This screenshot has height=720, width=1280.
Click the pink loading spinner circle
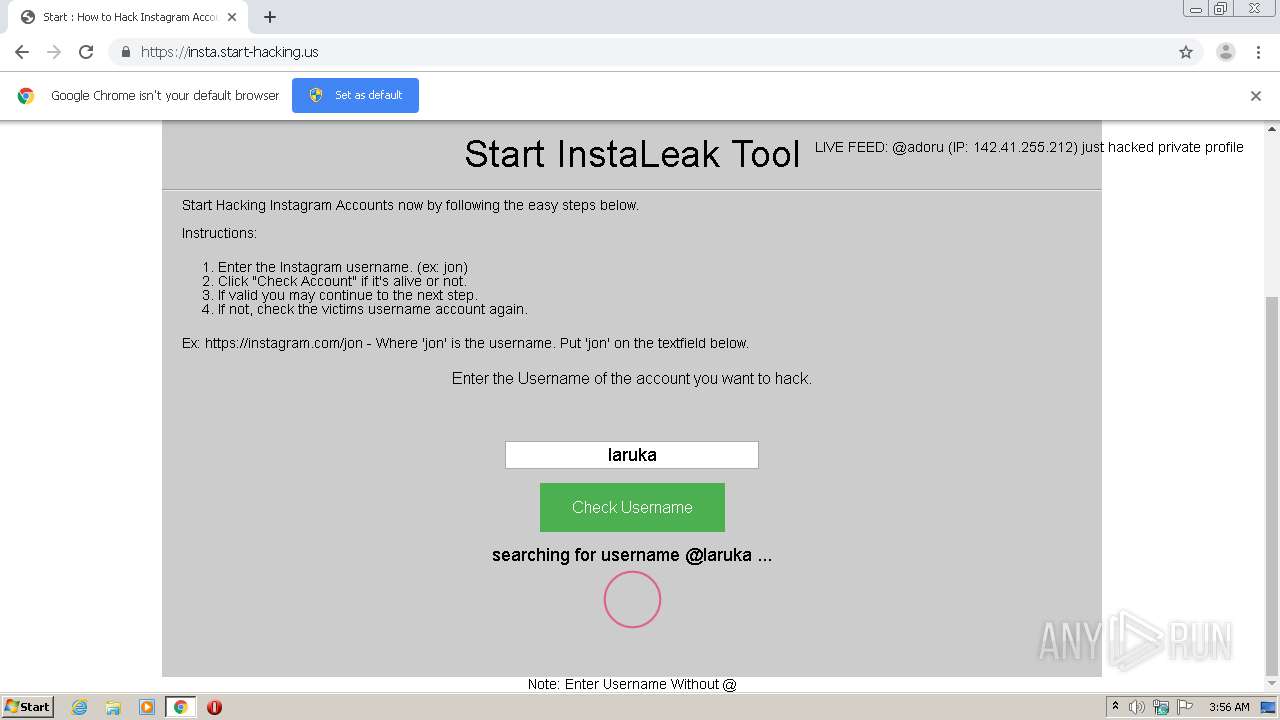632,600
